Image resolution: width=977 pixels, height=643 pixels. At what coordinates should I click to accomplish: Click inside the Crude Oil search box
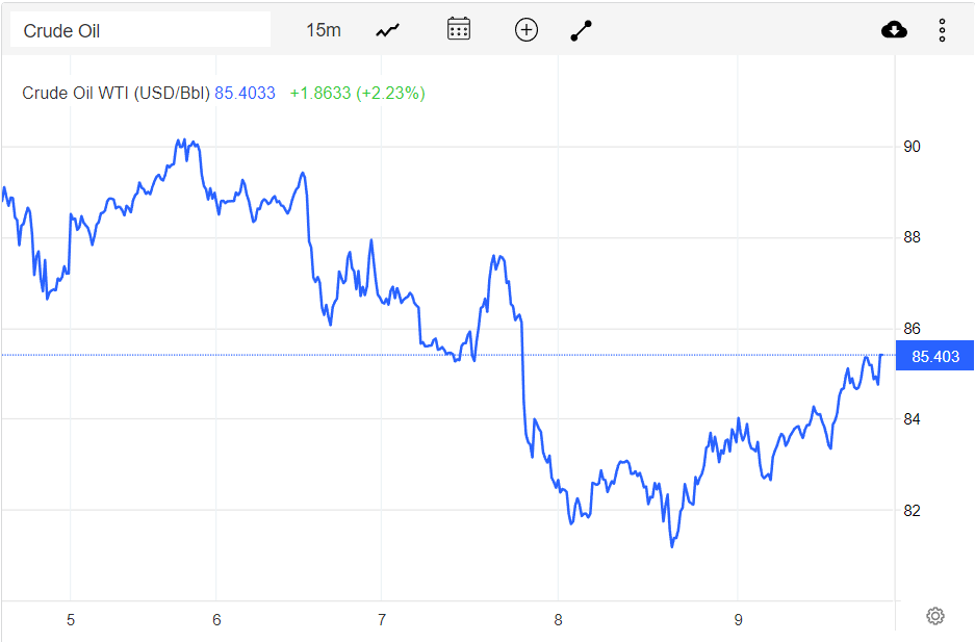(140, 29)
